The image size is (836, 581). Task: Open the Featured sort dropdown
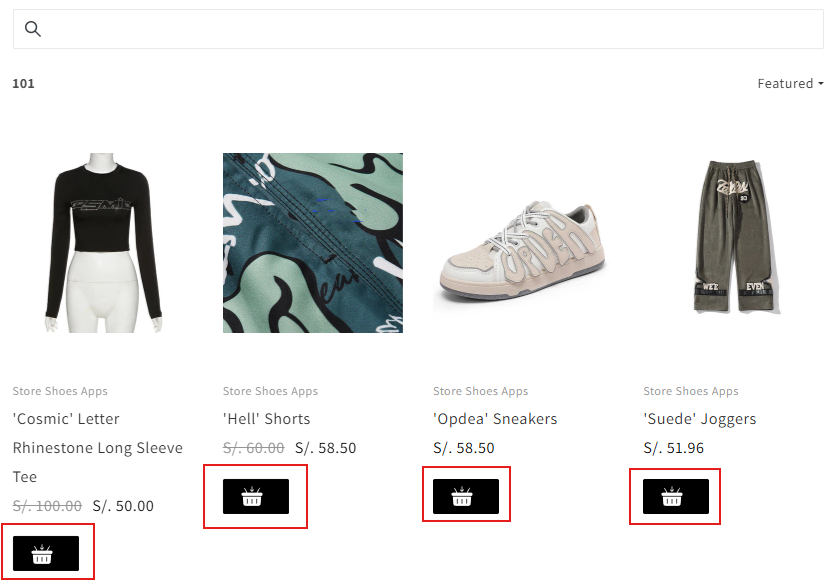tap(790, 84)
